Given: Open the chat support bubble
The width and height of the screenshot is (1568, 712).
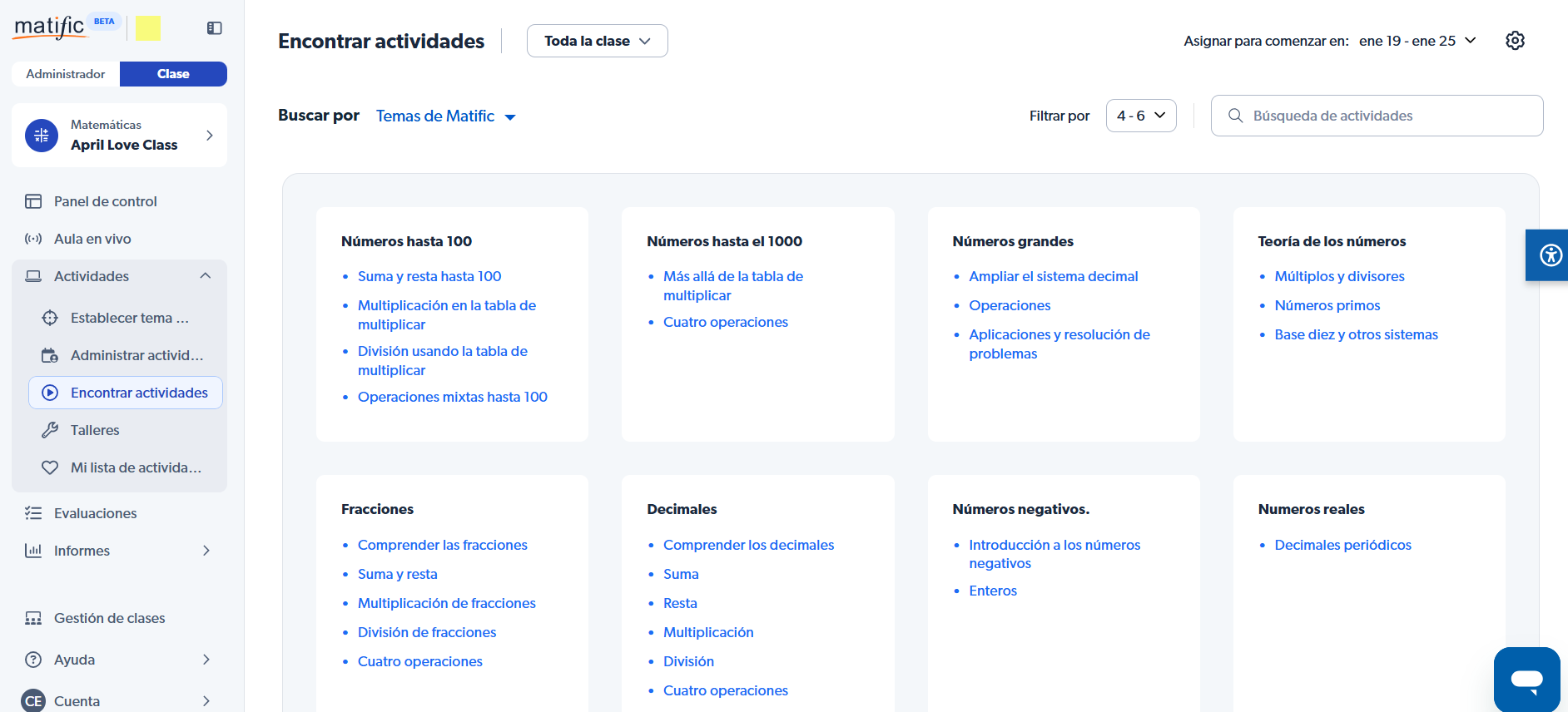Looking at the screenshot, I should click(1526, 680).
